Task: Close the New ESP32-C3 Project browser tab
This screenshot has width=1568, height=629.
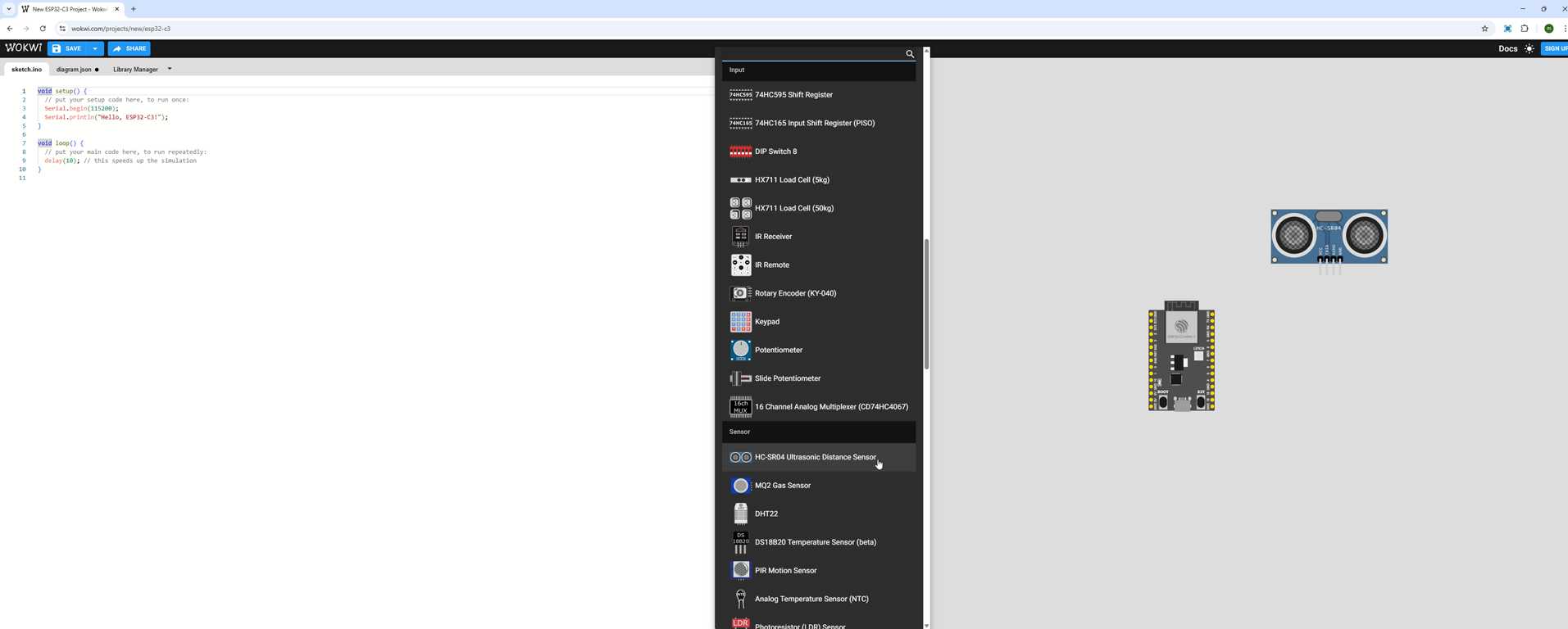Action: (116, 9)
